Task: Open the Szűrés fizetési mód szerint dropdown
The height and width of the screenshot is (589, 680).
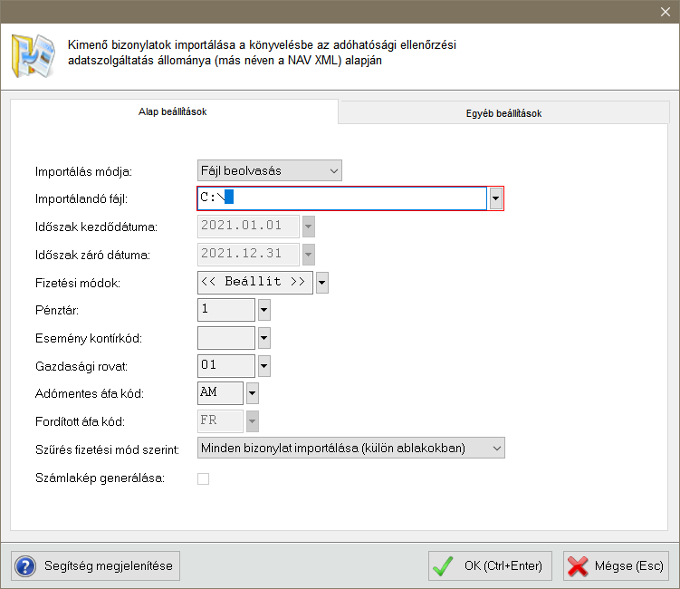Action: point(351,448)
